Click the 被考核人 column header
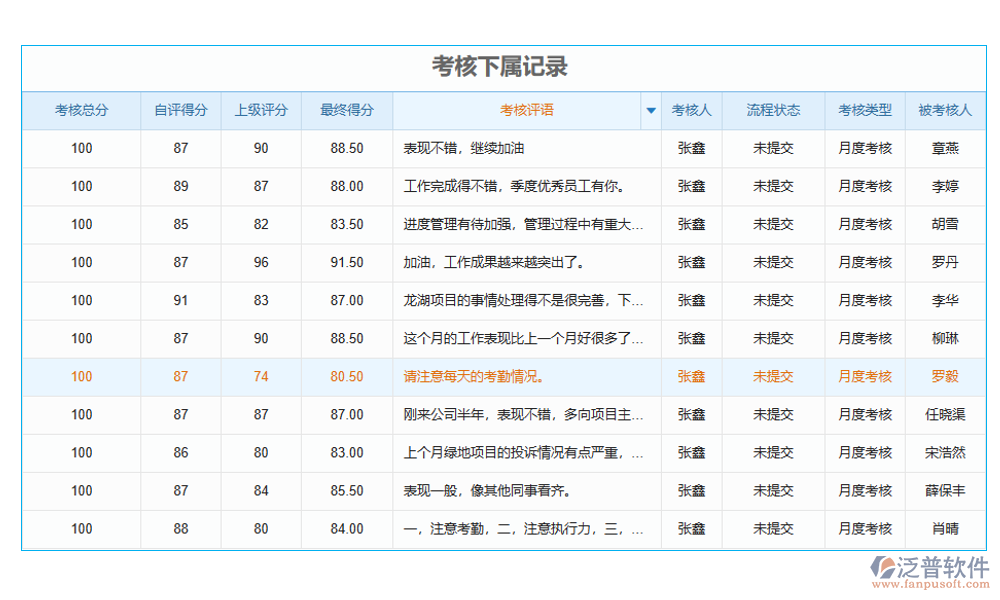Screen dimensions: 1000x600 [x=945, y=110]
